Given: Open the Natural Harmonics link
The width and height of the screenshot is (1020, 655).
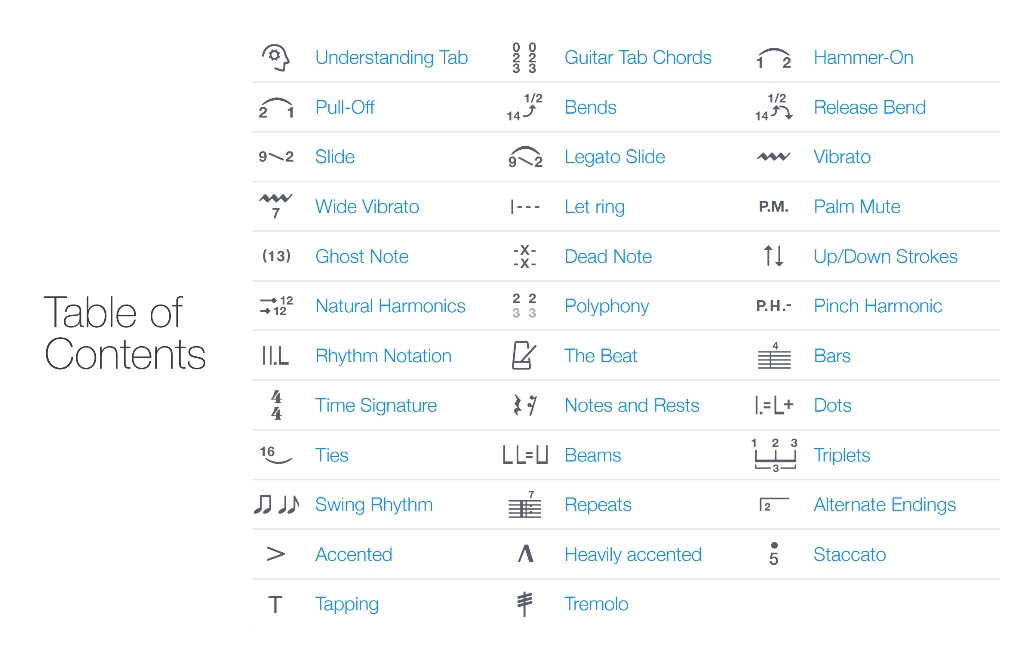Looking at the screenshot, I should (x=390, y=306).
